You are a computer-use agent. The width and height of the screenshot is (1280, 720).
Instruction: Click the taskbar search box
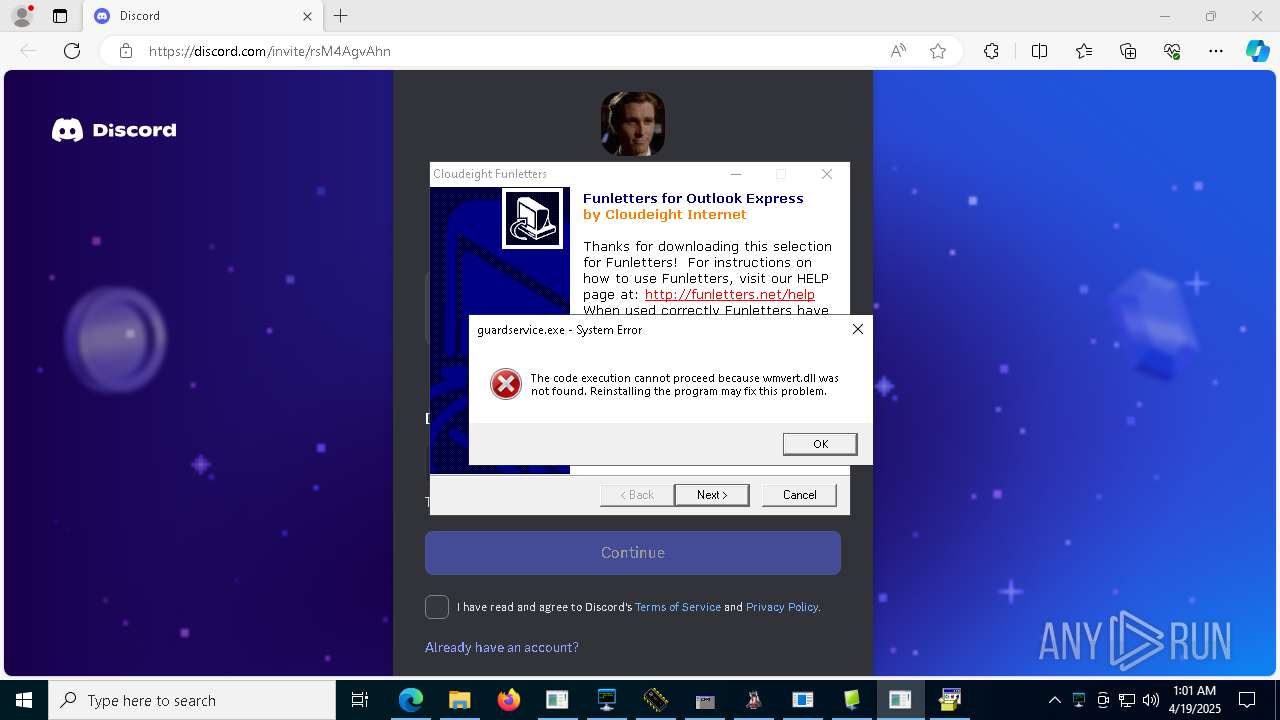pos(192,700)
